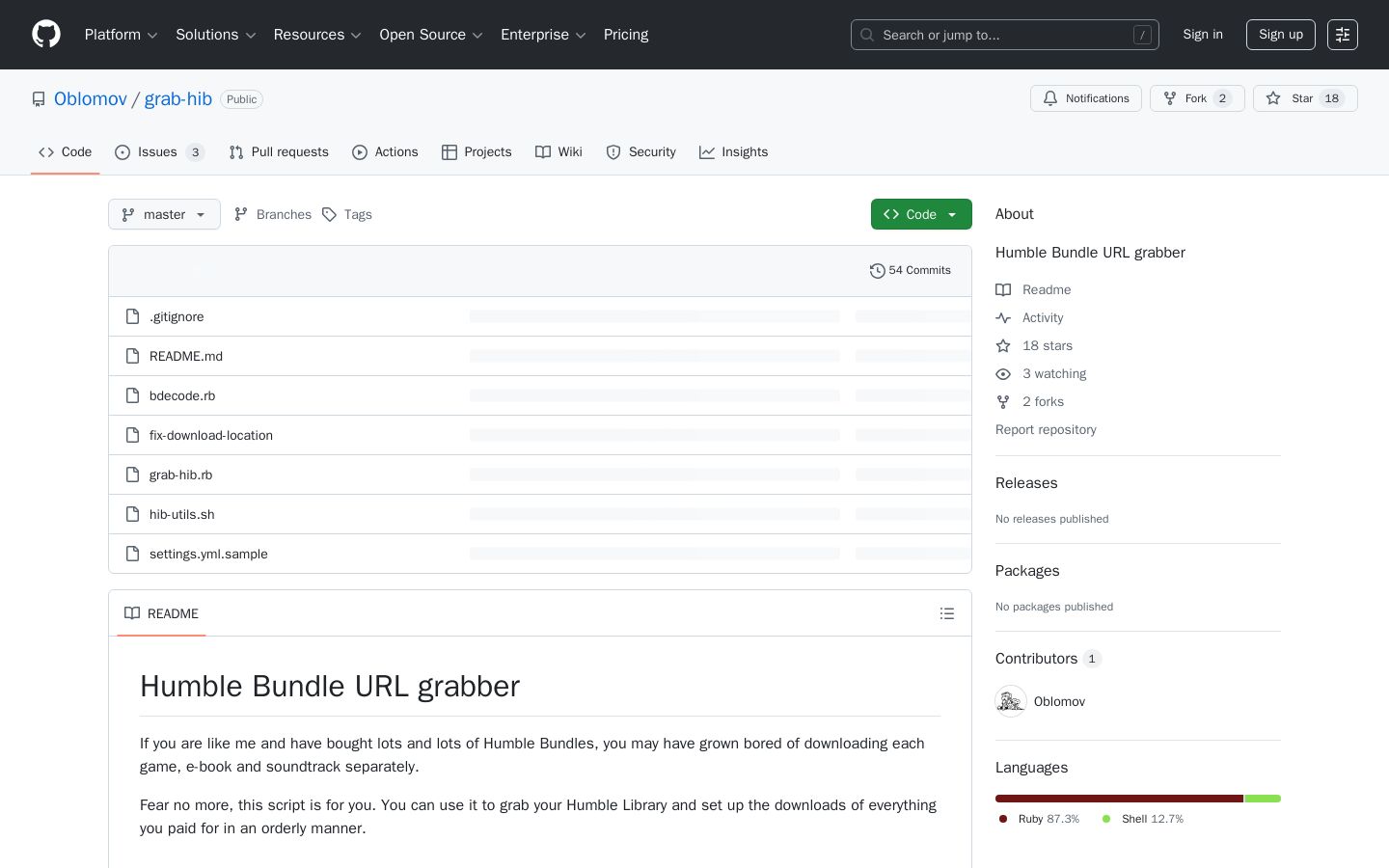Click the file icon next to hib-utils.sh
The image size is (1389, 868).
133,514
